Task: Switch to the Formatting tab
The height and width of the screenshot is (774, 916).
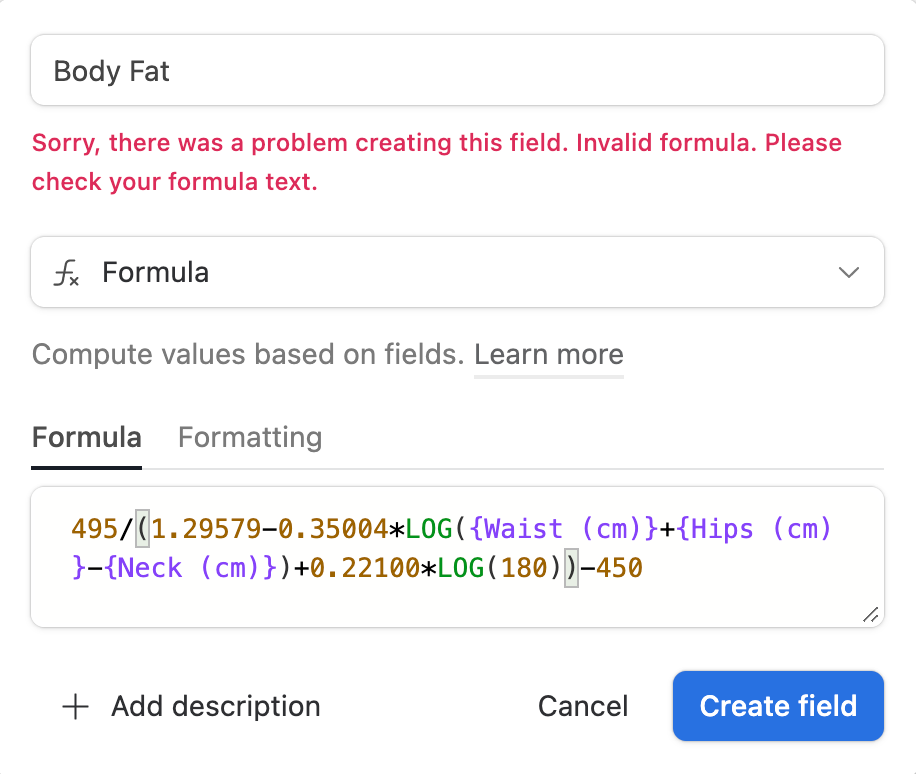Action: [250, 438]
